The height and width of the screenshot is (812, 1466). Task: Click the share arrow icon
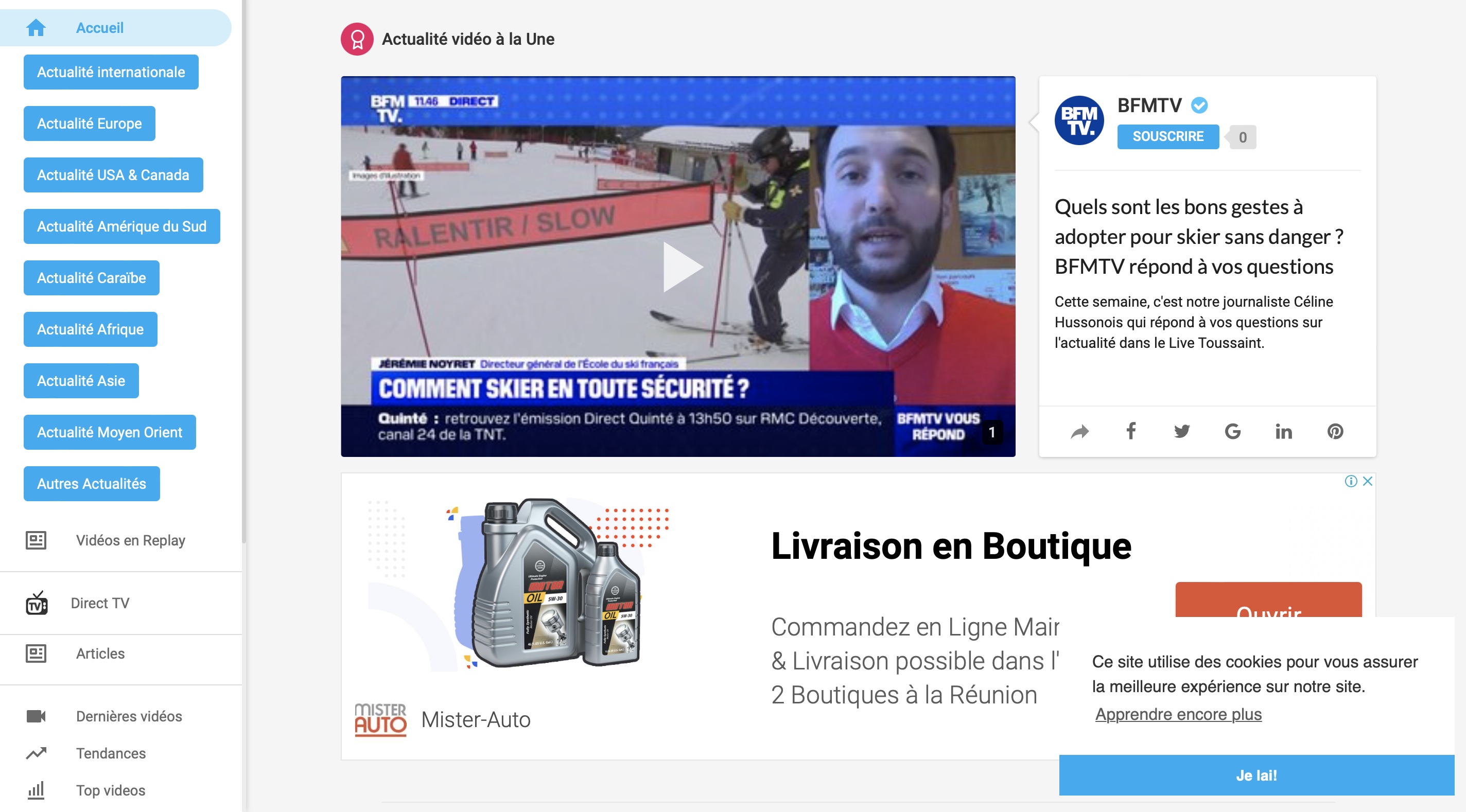[x=1079, y=432]
